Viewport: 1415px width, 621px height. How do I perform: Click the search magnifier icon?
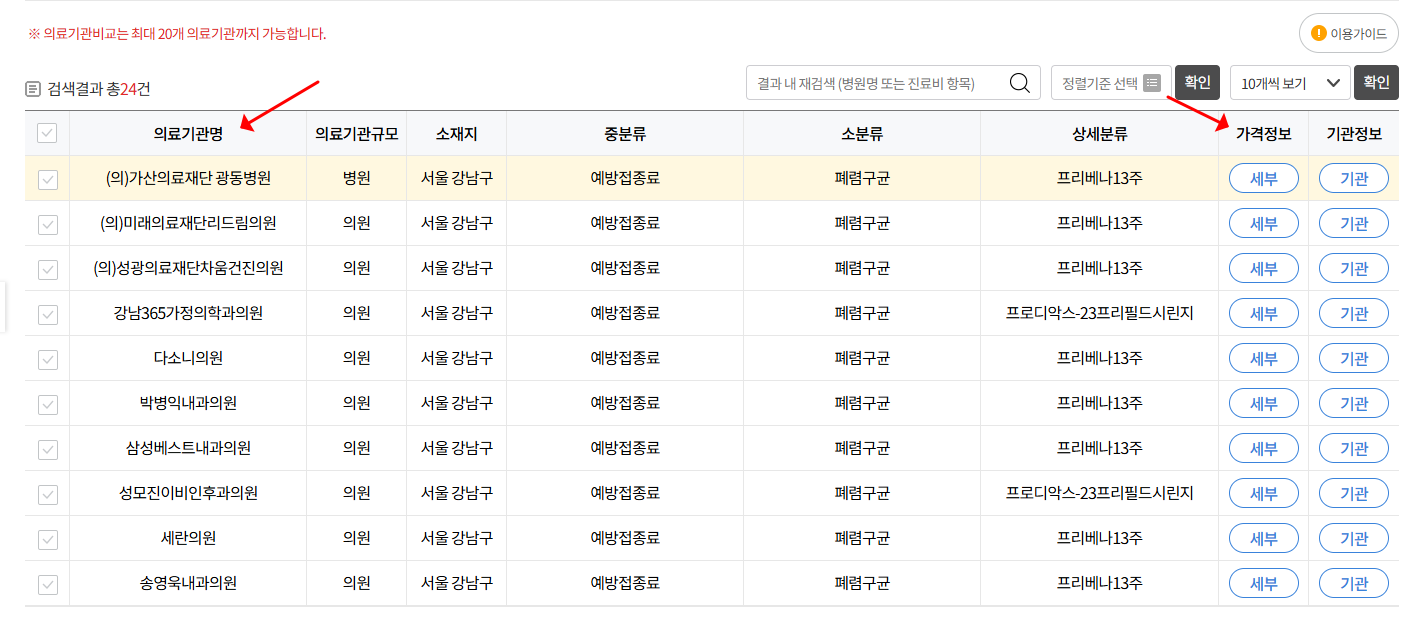(x=1019, y=83)
